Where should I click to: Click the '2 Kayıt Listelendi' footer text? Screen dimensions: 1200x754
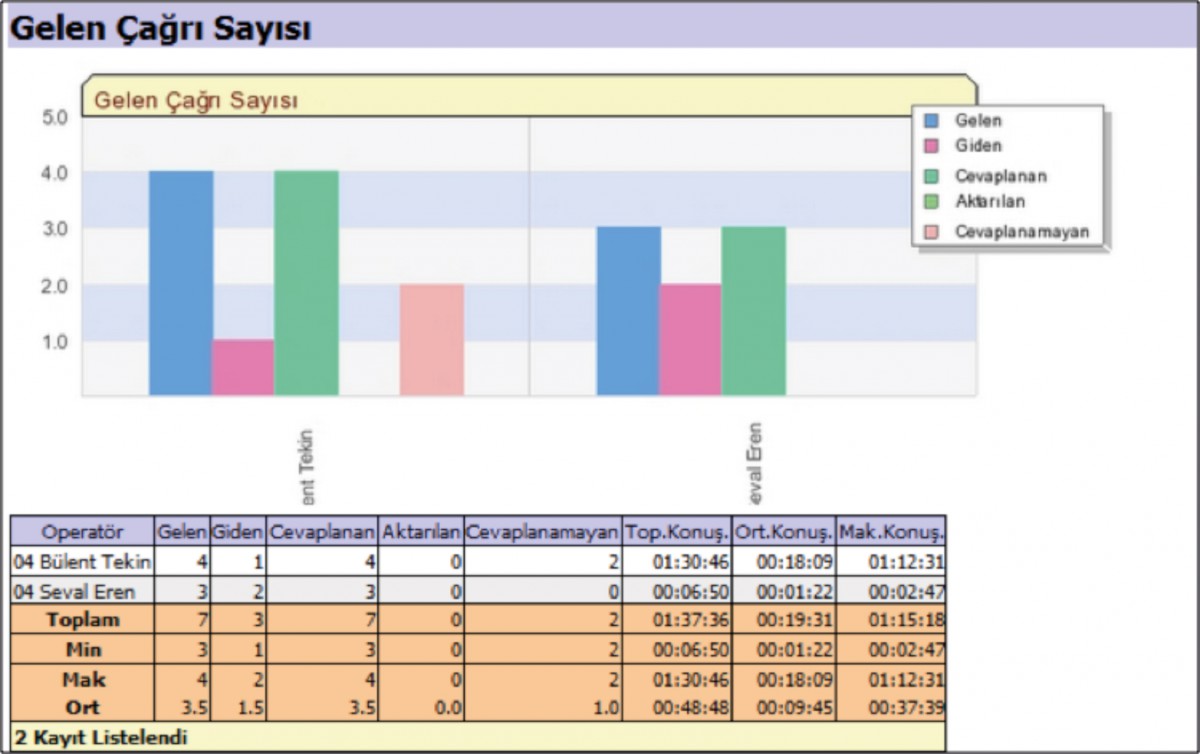pos(101,738)
